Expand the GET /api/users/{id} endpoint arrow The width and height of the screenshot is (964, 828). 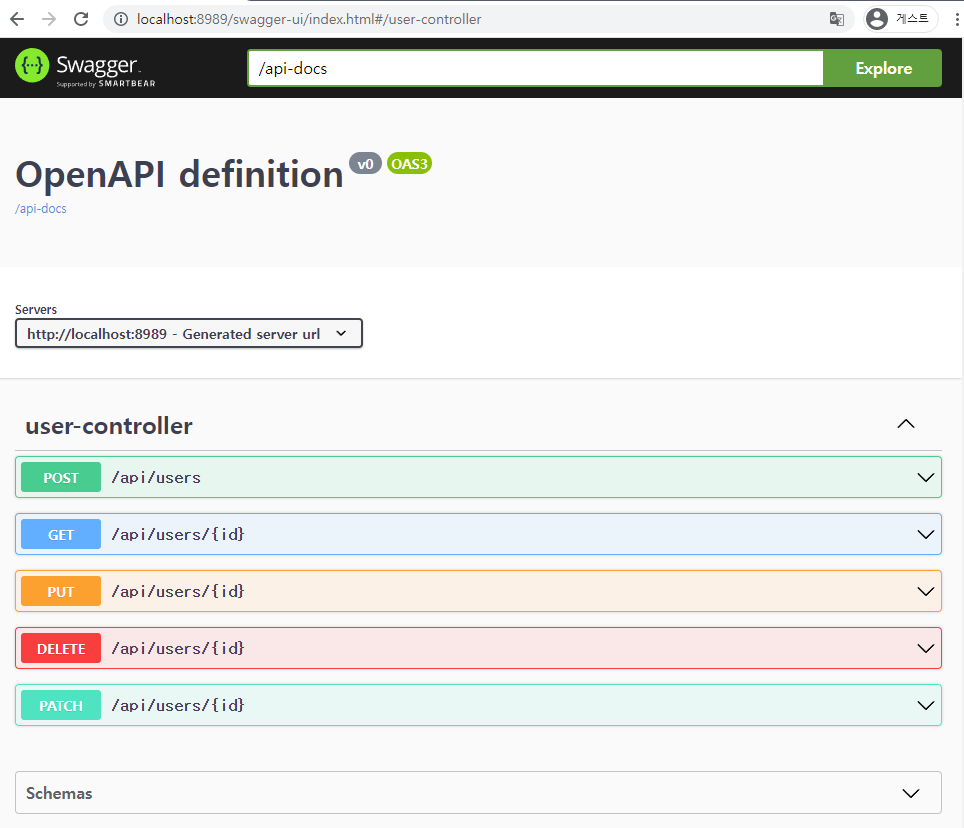[x=923, y=534]
